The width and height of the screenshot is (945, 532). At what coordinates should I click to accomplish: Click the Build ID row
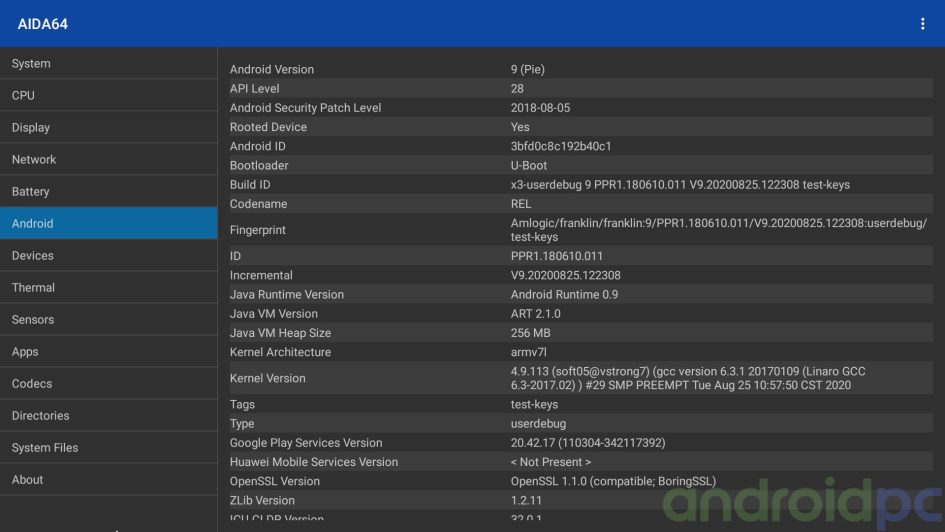(581, 185)
